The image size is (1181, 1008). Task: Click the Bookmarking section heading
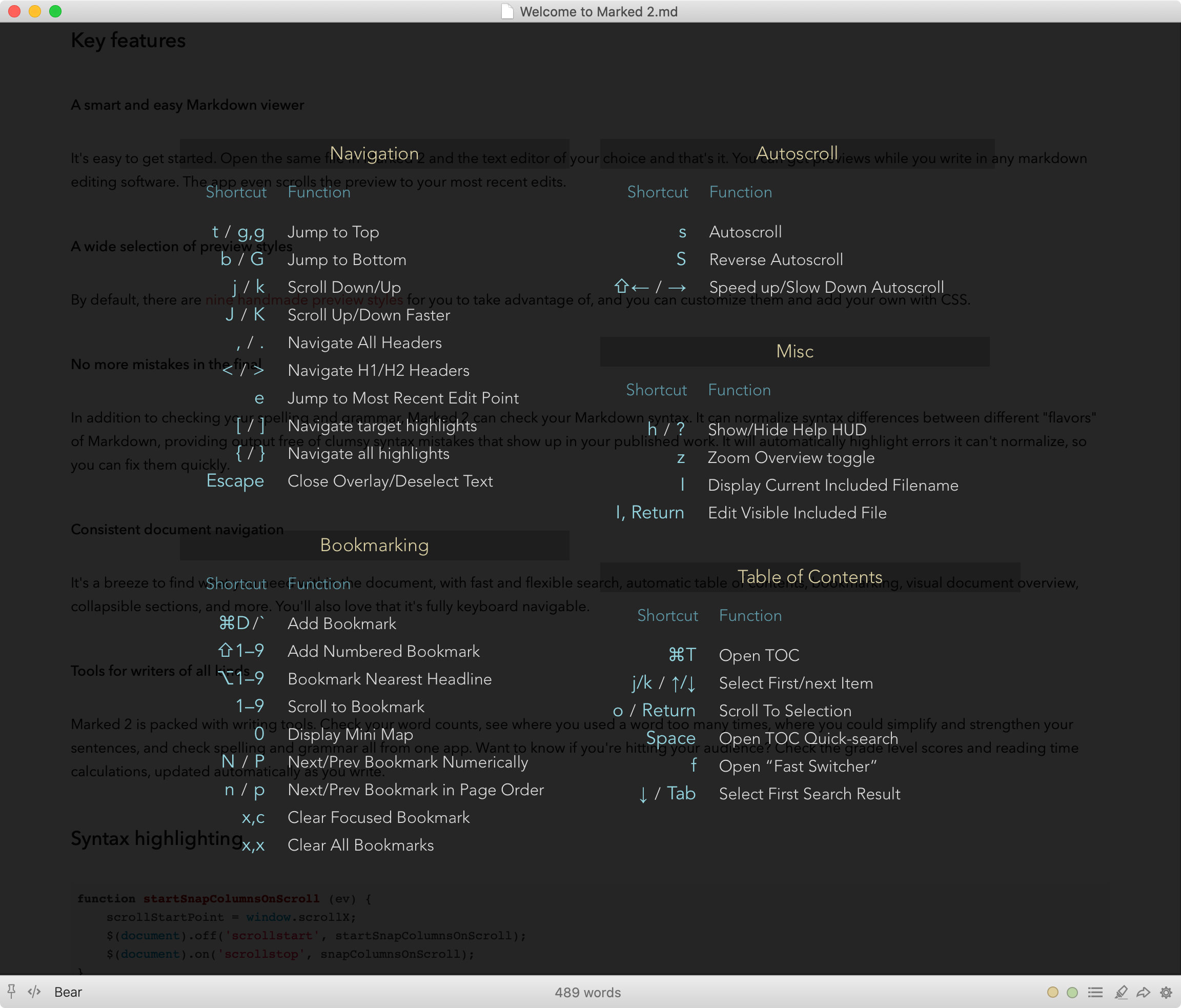[375, 545]
